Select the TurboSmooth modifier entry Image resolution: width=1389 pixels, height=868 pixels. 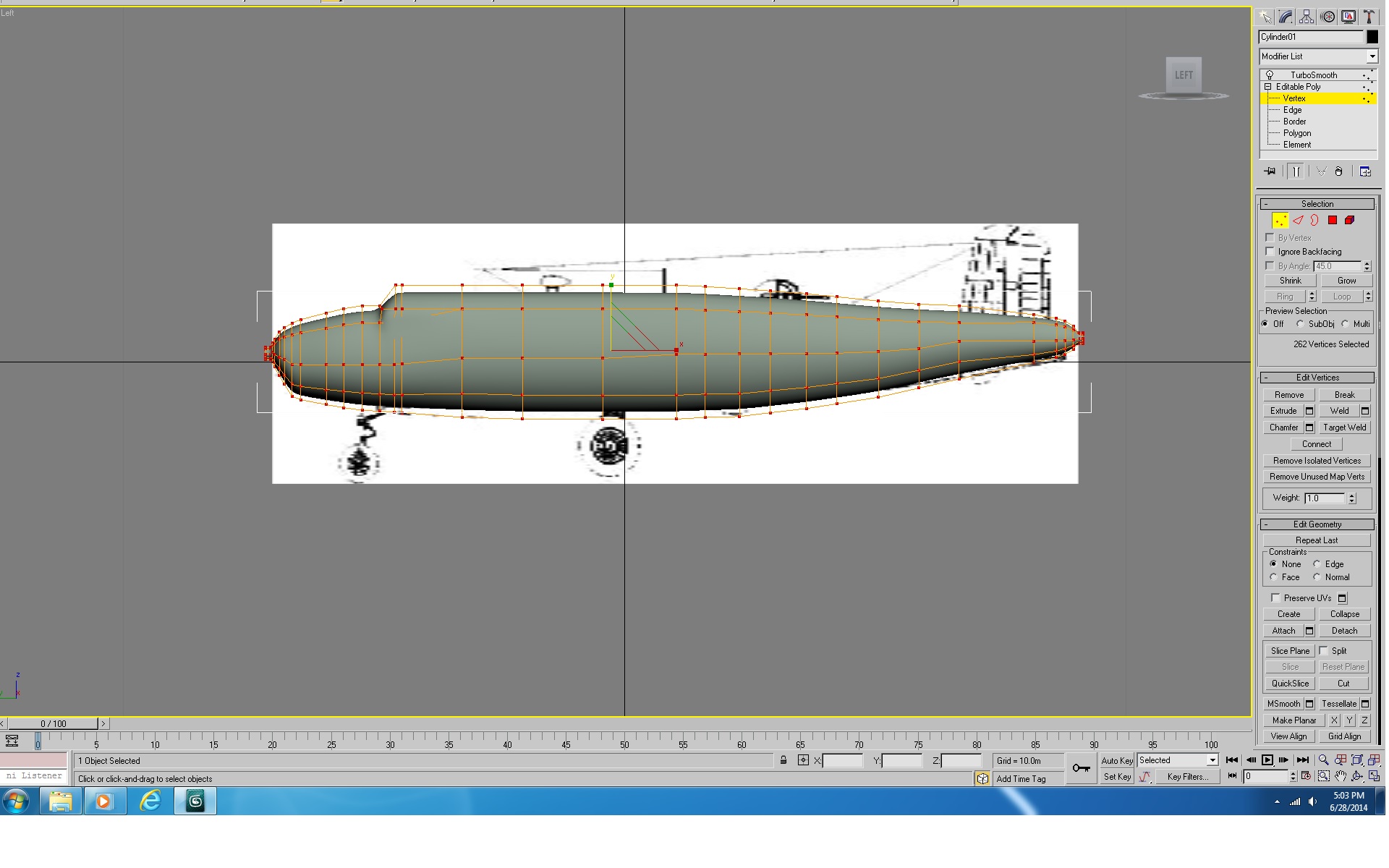(x=1314, y=75)
